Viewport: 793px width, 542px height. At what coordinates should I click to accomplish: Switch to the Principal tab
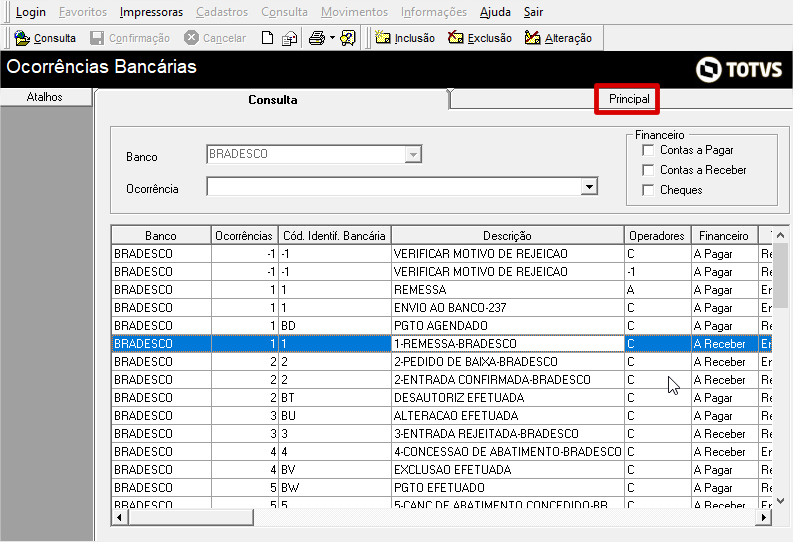click(x=629, y=99)
